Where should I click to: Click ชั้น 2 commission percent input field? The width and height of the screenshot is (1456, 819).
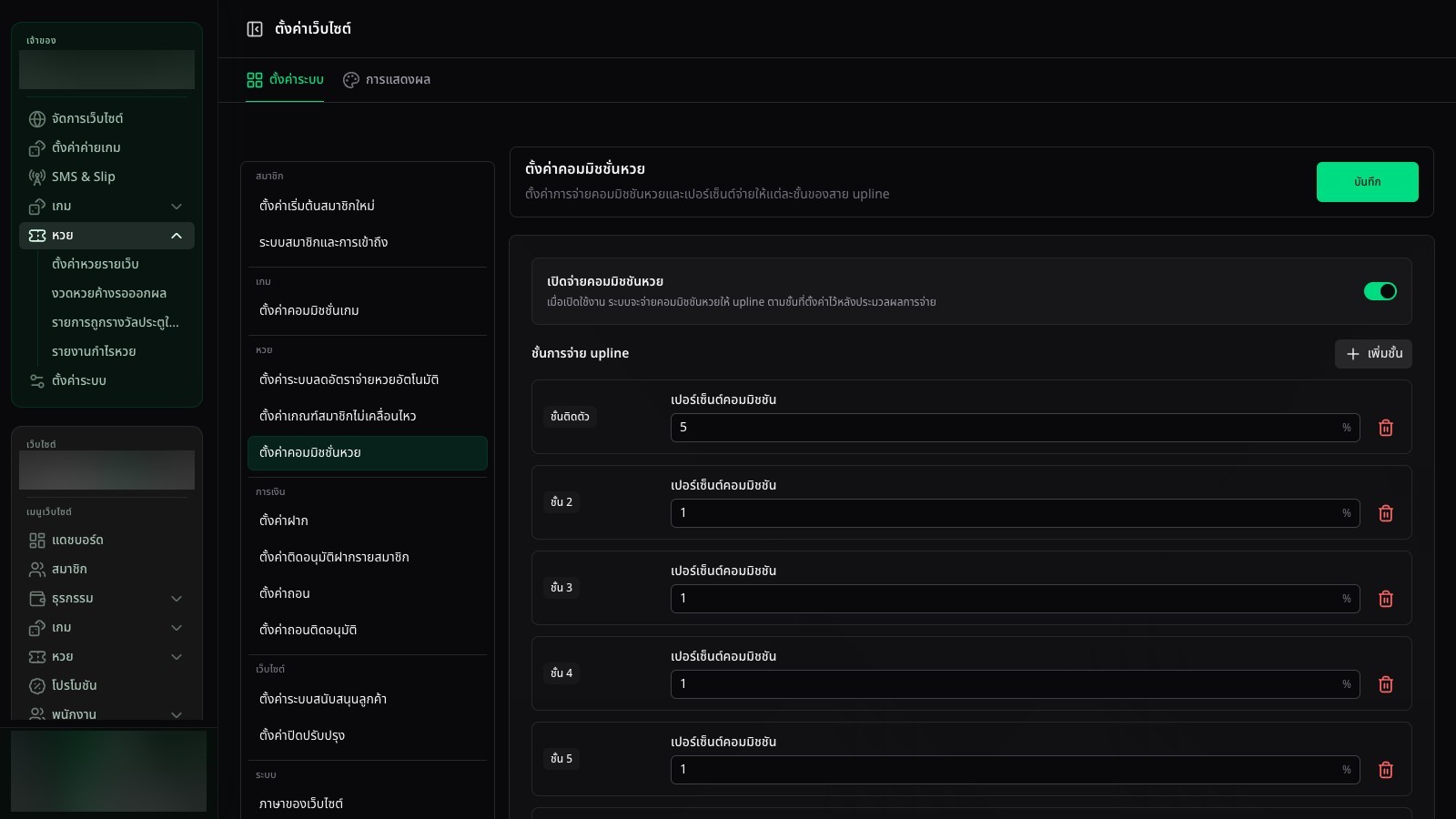click(x=1015, y=513)
